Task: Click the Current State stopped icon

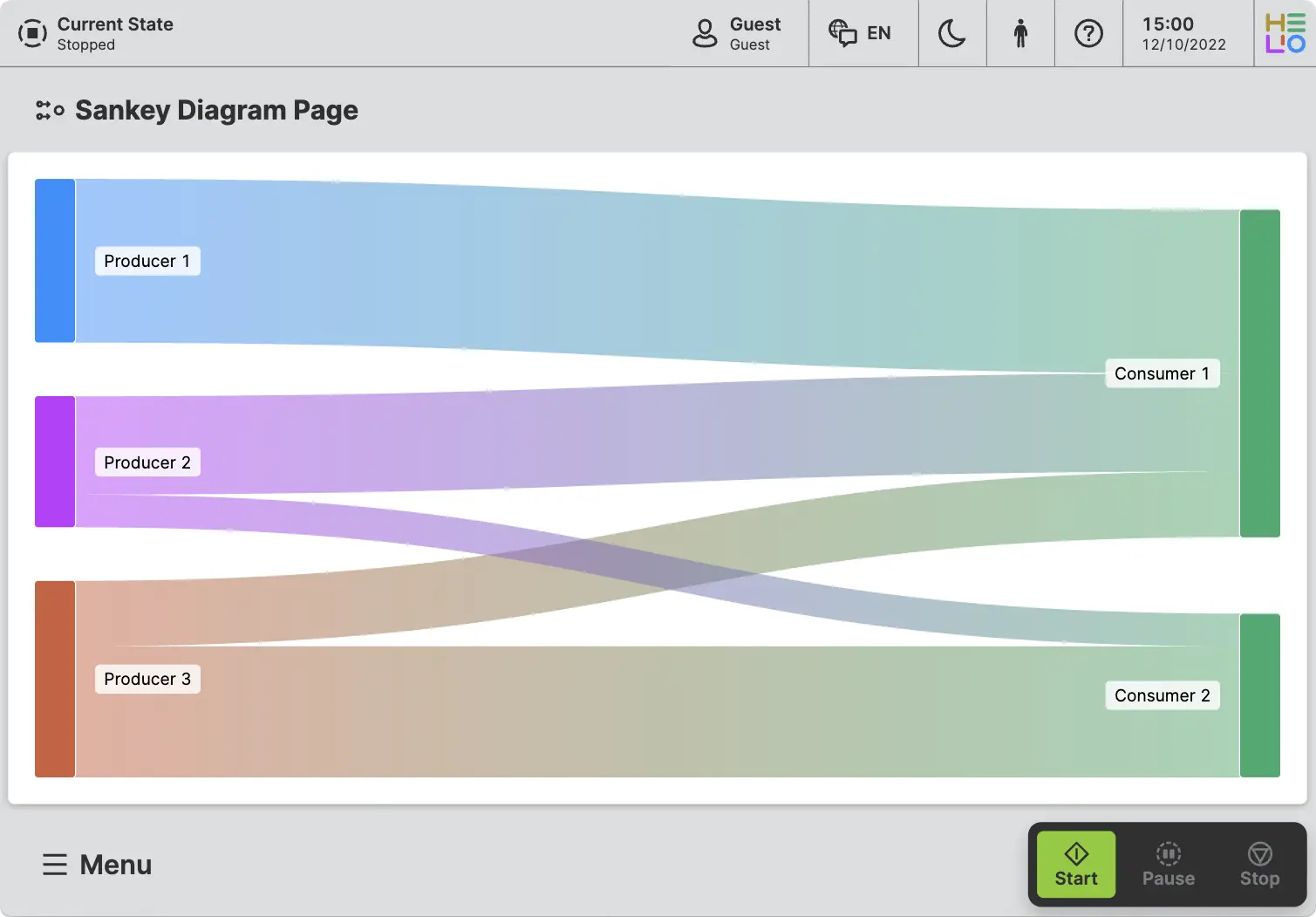Action: click(32, 33)
